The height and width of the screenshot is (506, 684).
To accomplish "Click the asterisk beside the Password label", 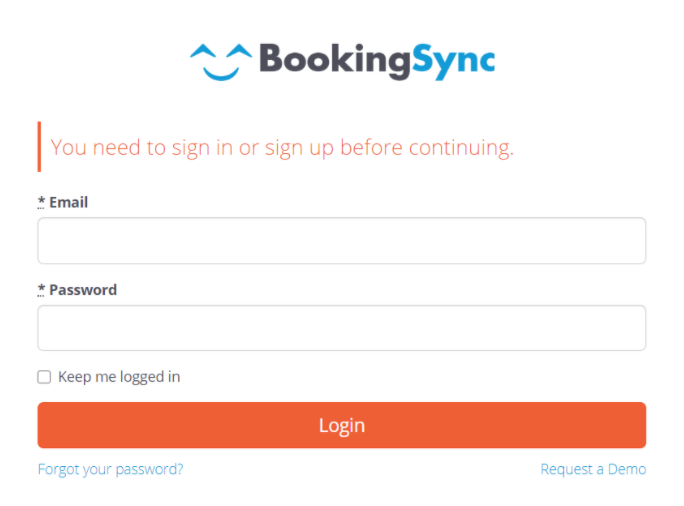I will [41, 290].
